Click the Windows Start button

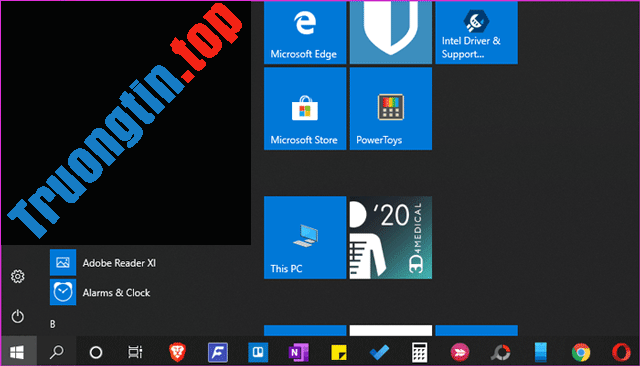tap(17, 352)
